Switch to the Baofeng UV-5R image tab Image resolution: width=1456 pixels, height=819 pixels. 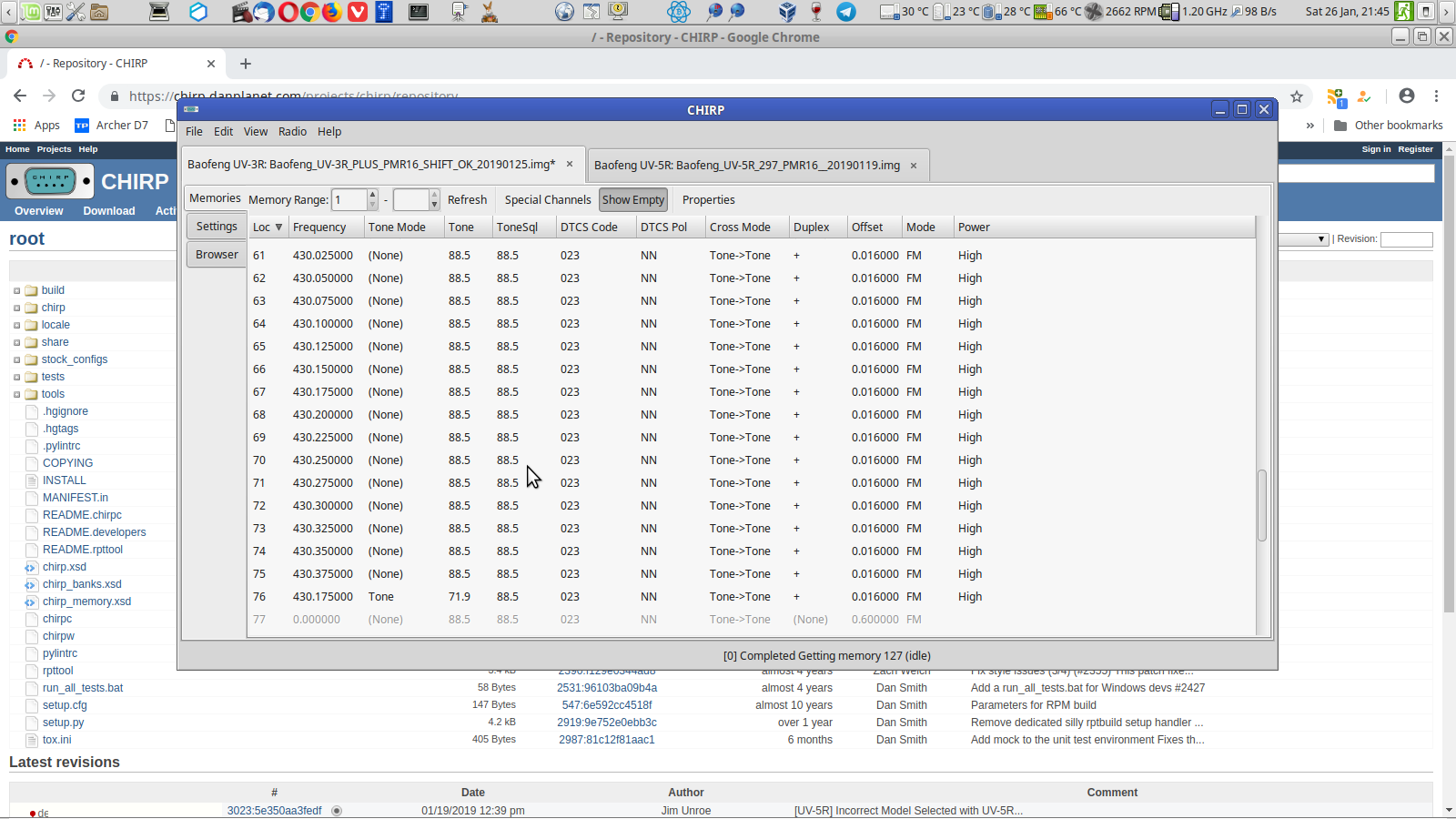tap(747, 166)
